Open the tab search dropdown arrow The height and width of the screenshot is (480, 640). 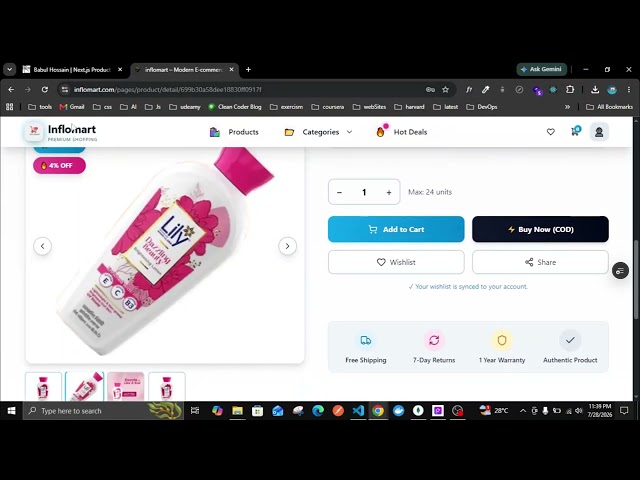[x=9, y=70]
